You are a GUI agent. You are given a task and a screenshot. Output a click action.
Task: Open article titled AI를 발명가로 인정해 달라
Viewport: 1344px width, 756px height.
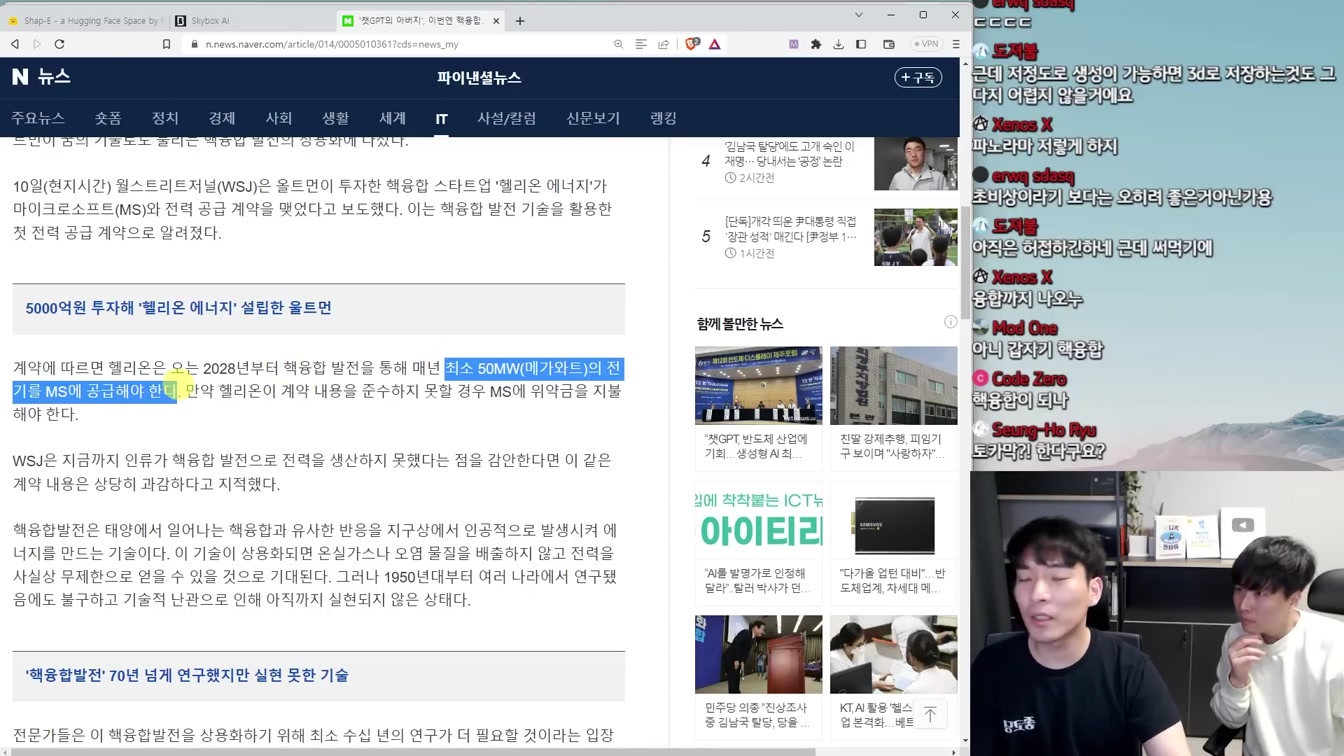click(x=757, y=581)
